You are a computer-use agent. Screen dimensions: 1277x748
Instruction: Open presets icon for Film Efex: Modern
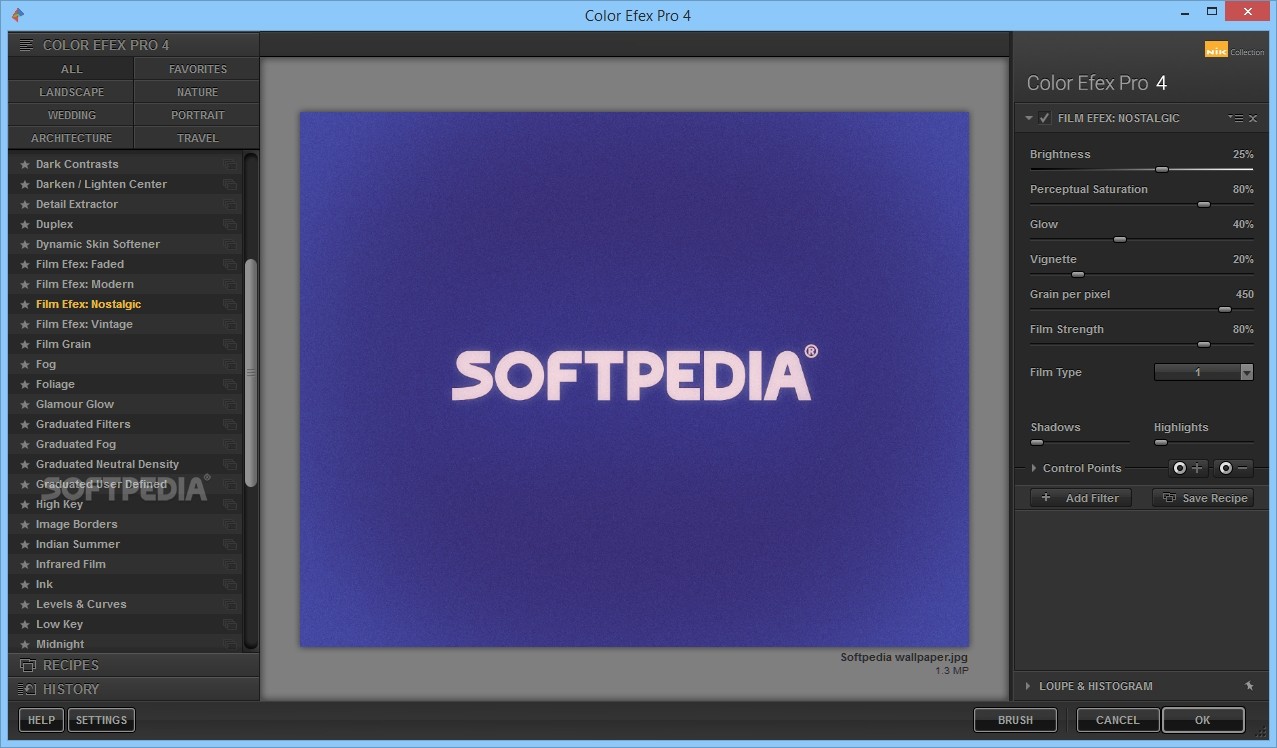(230, 284)
